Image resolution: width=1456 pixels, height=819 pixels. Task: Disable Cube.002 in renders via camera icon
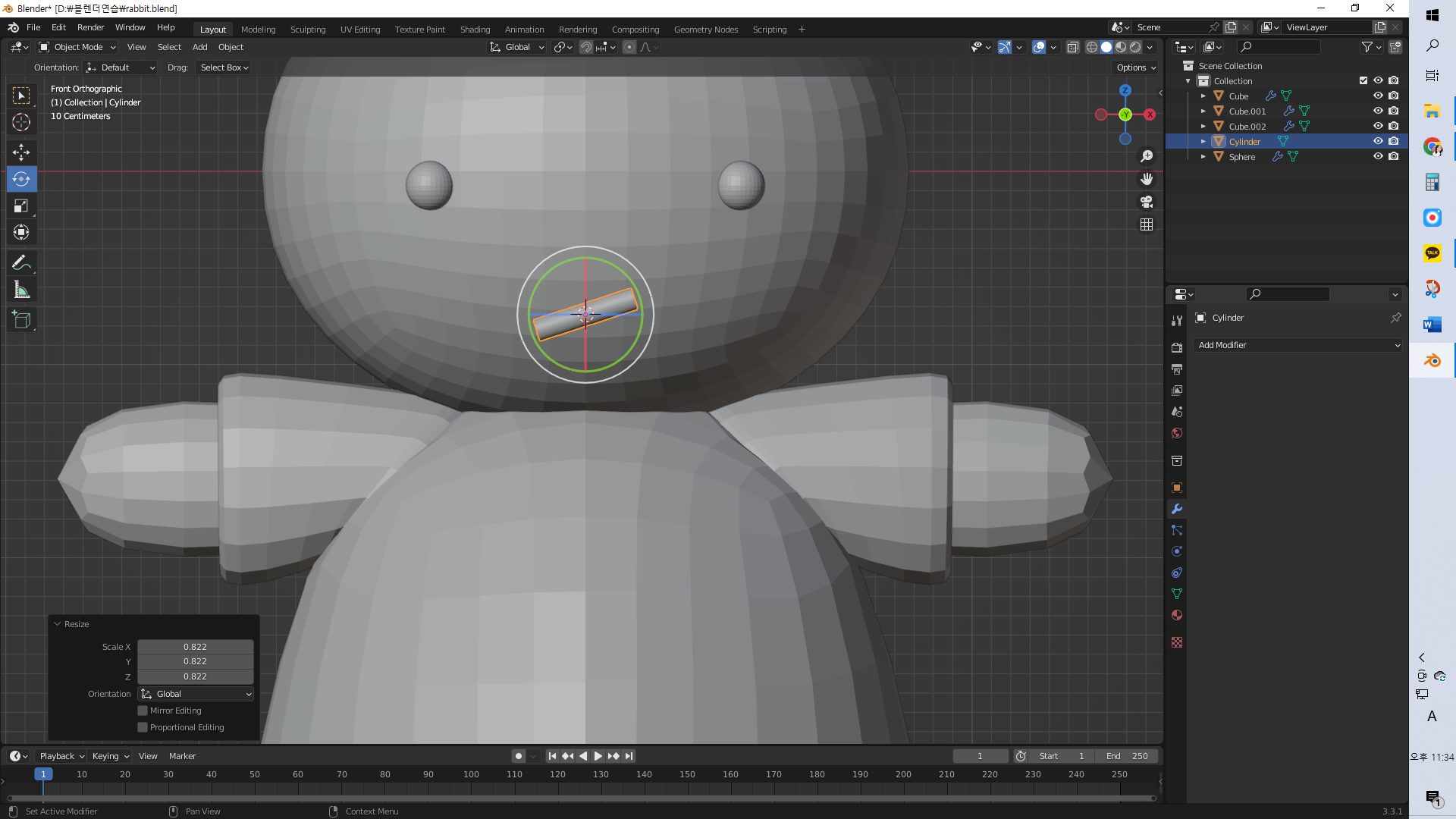pyautogui.click(x=1394, y=126)
